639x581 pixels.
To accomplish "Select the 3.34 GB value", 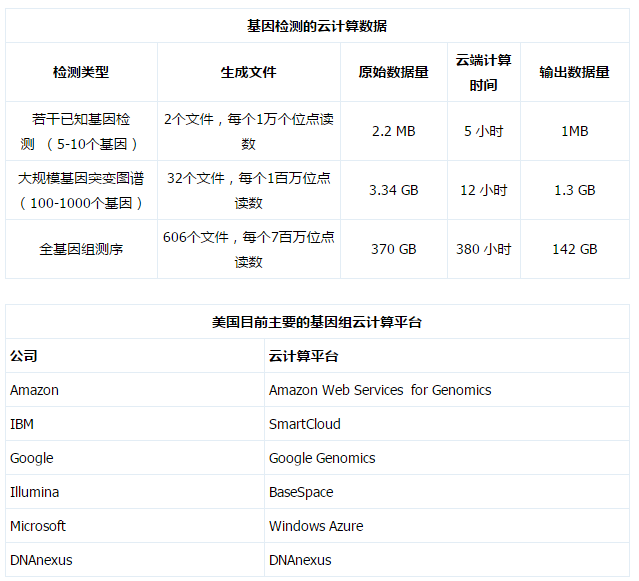I will [394, 190].
